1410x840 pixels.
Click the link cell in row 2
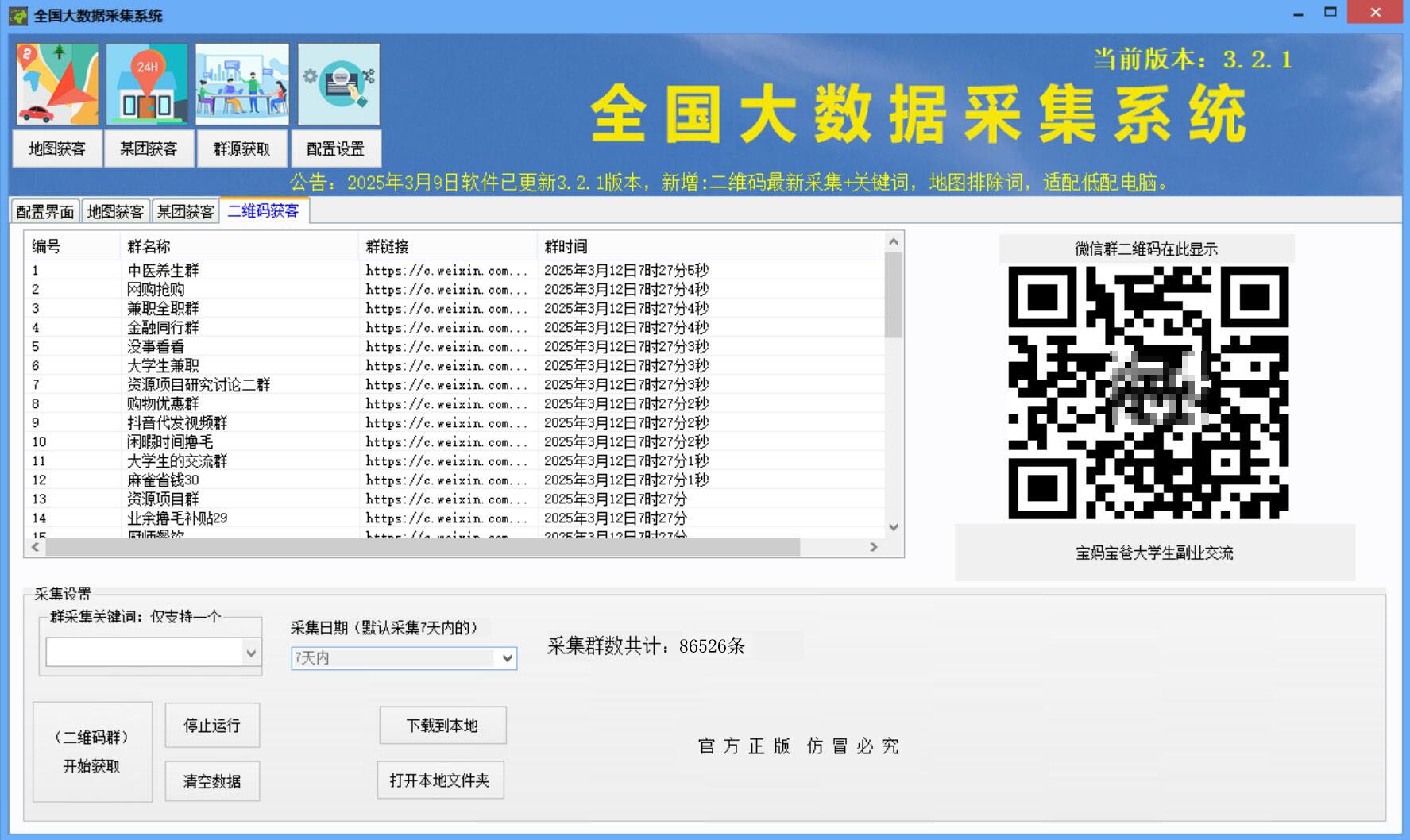click(446, 289)
